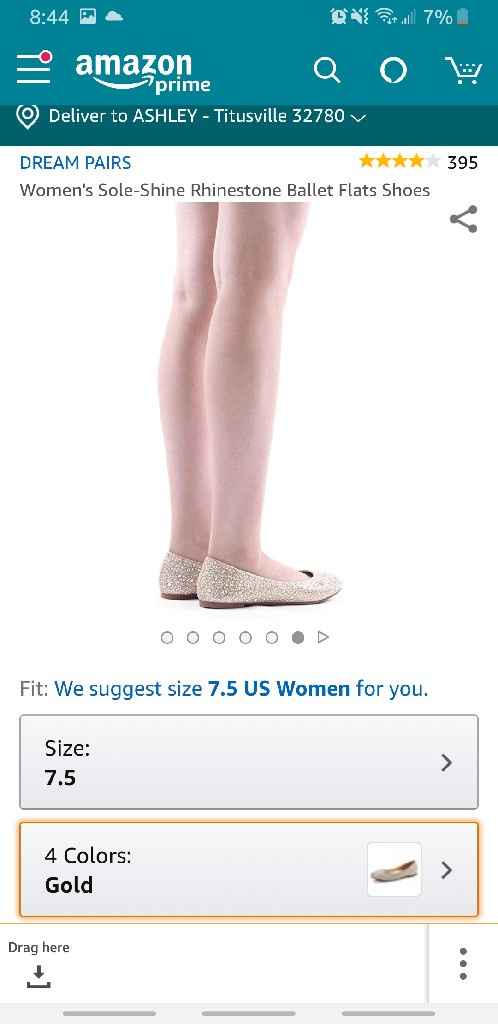Open the DREAM PAIRS brand link
The image size is (498, 1024).
pyautogui.click(x=75, y=163)
